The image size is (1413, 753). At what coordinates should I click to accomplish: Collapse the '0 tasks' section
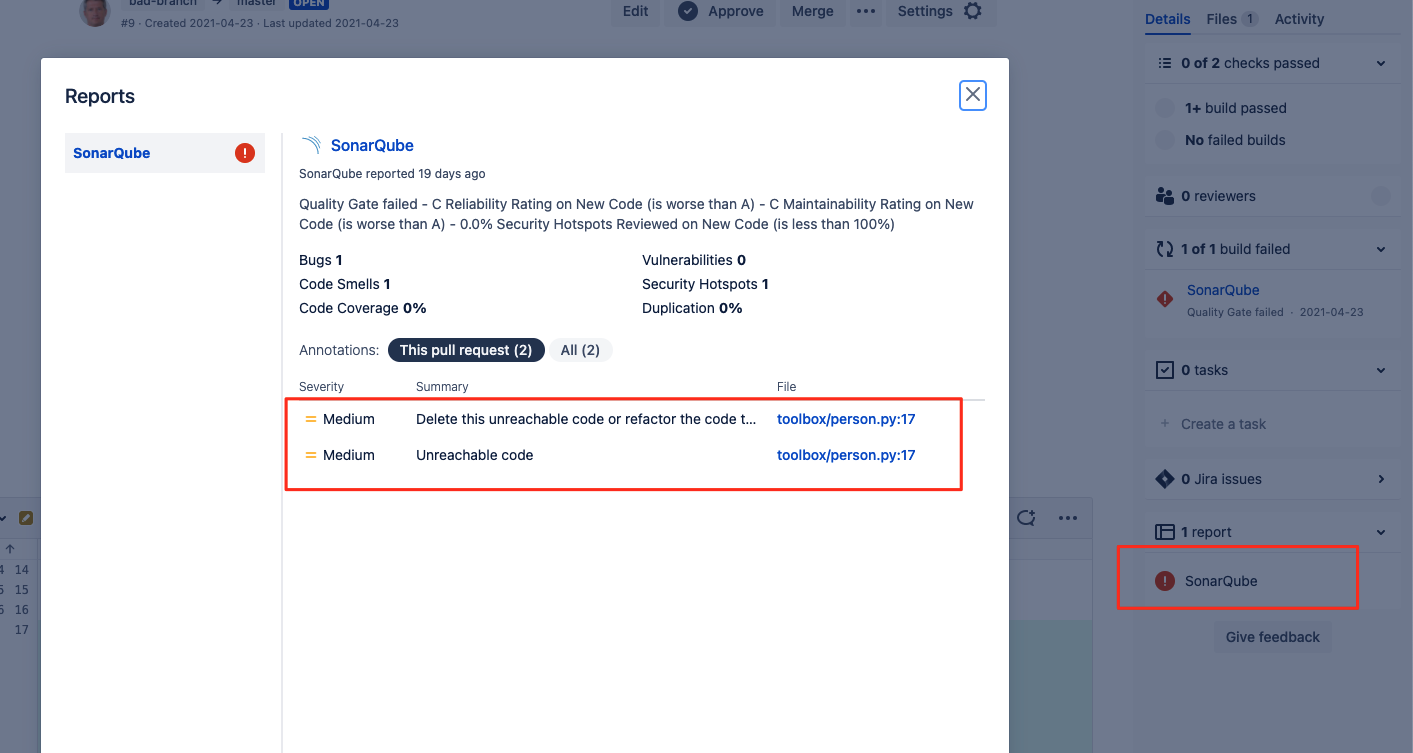[x=1381, y=370]
